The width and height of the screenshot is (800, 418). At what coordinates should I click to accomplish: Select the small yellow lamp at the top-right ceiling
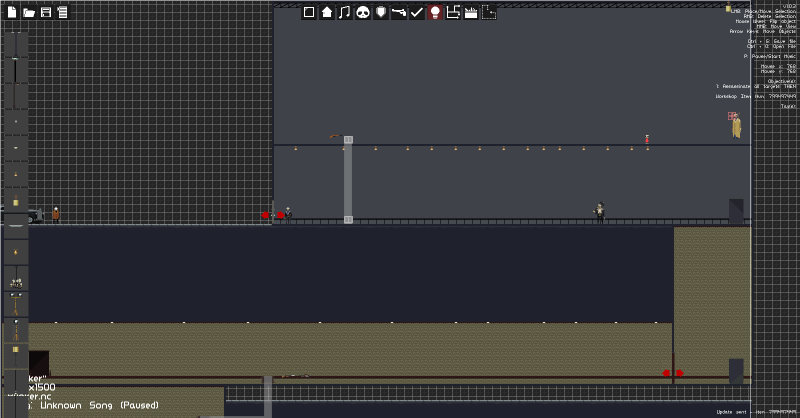(x=728, y=7)
